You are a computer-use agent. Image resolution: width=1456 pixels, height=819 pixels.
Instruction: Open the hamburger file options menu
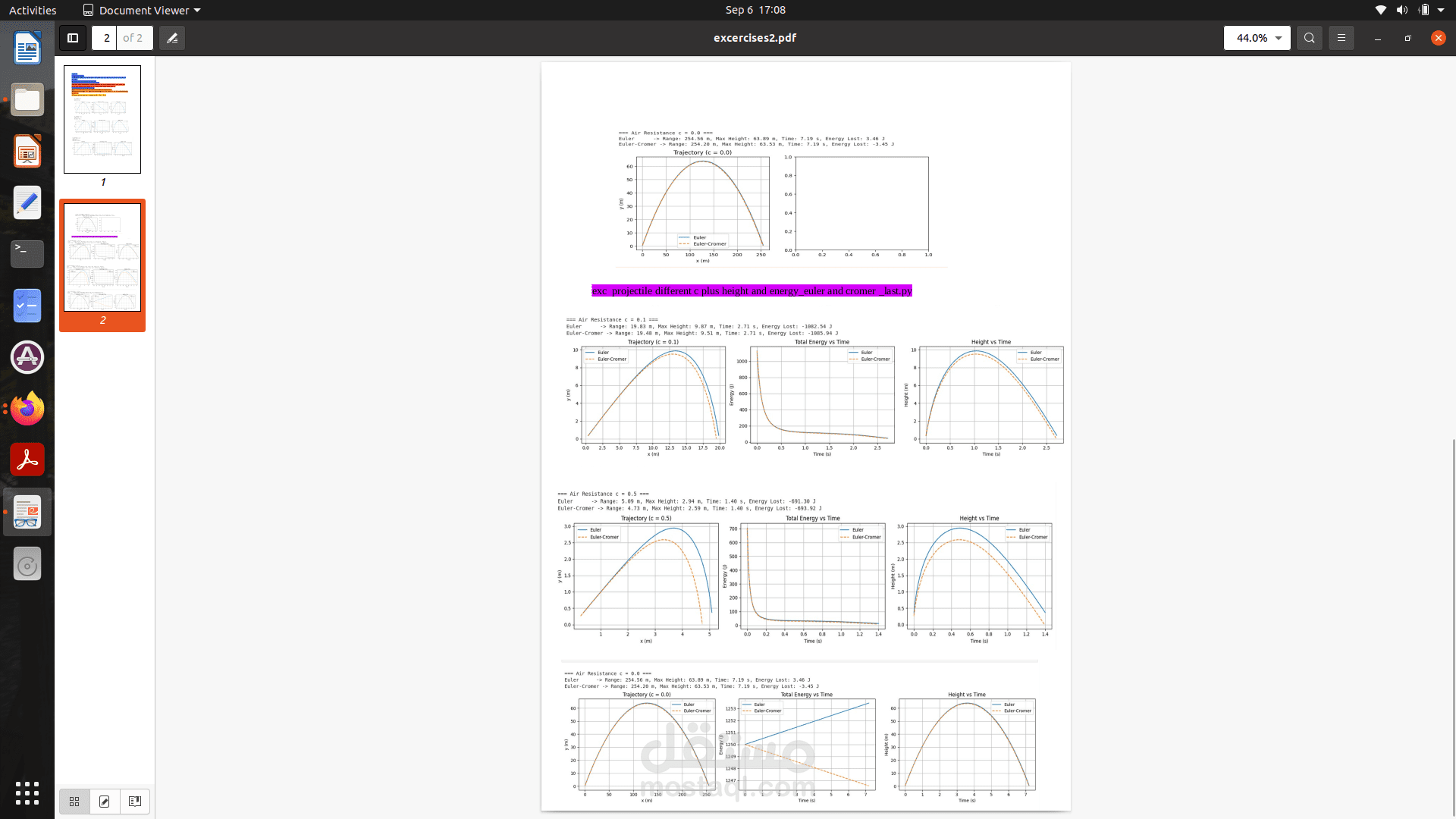pos(1341,38)
